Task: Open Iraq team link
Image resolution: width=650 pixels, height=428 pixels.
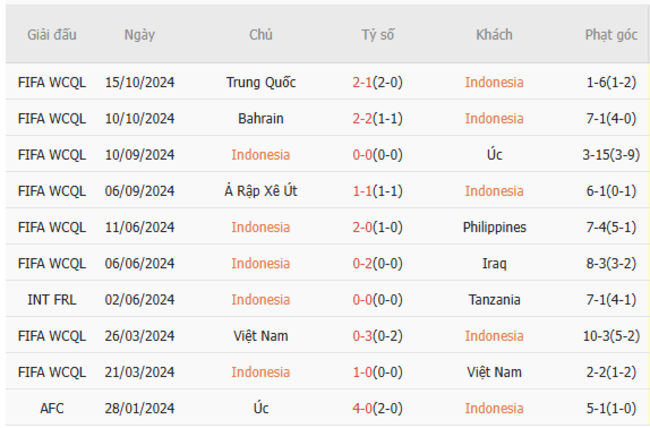Action: [x=494, y=263]
